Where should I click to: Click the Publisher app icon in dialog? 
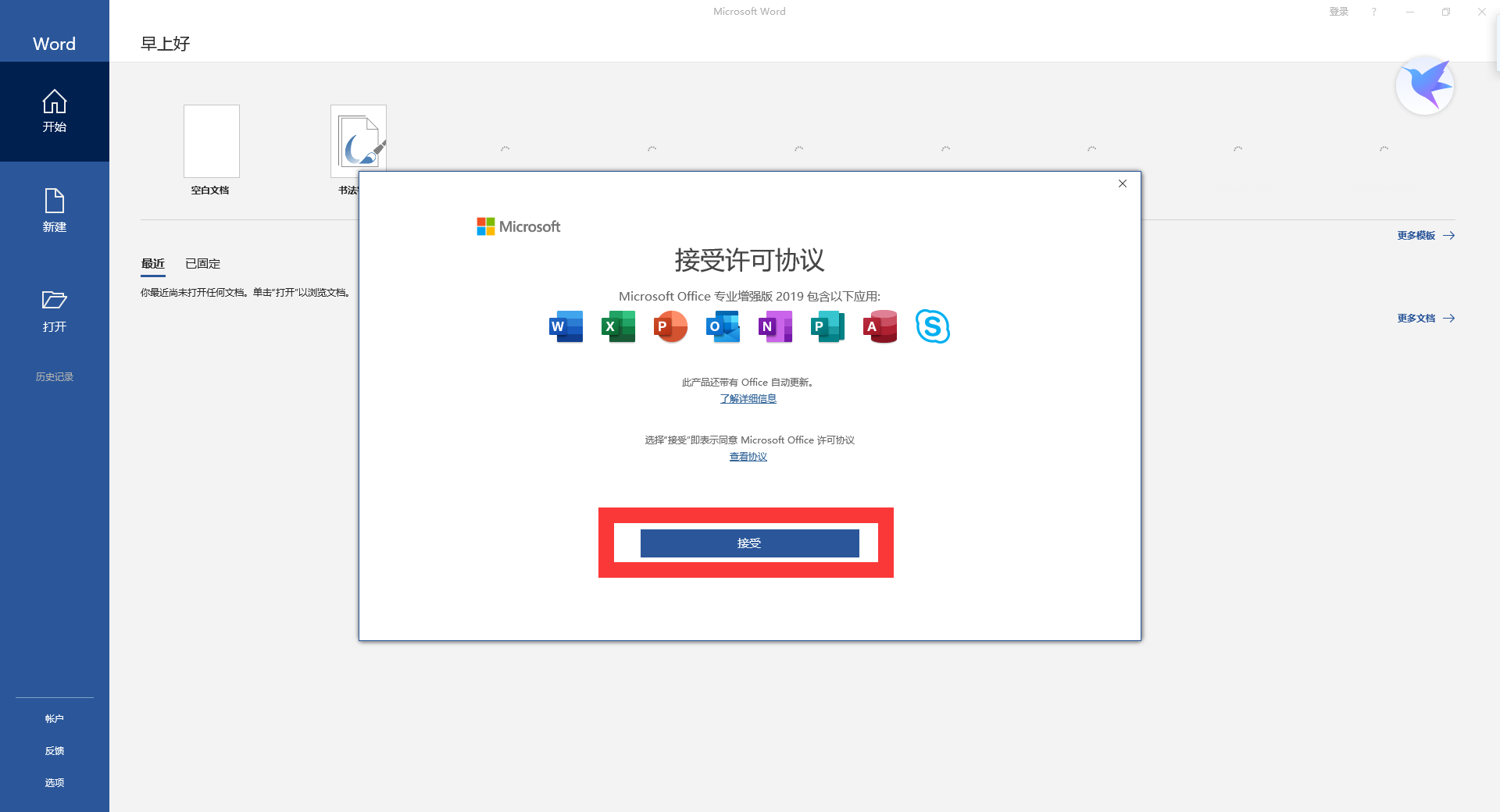click(x=827, y=326)
